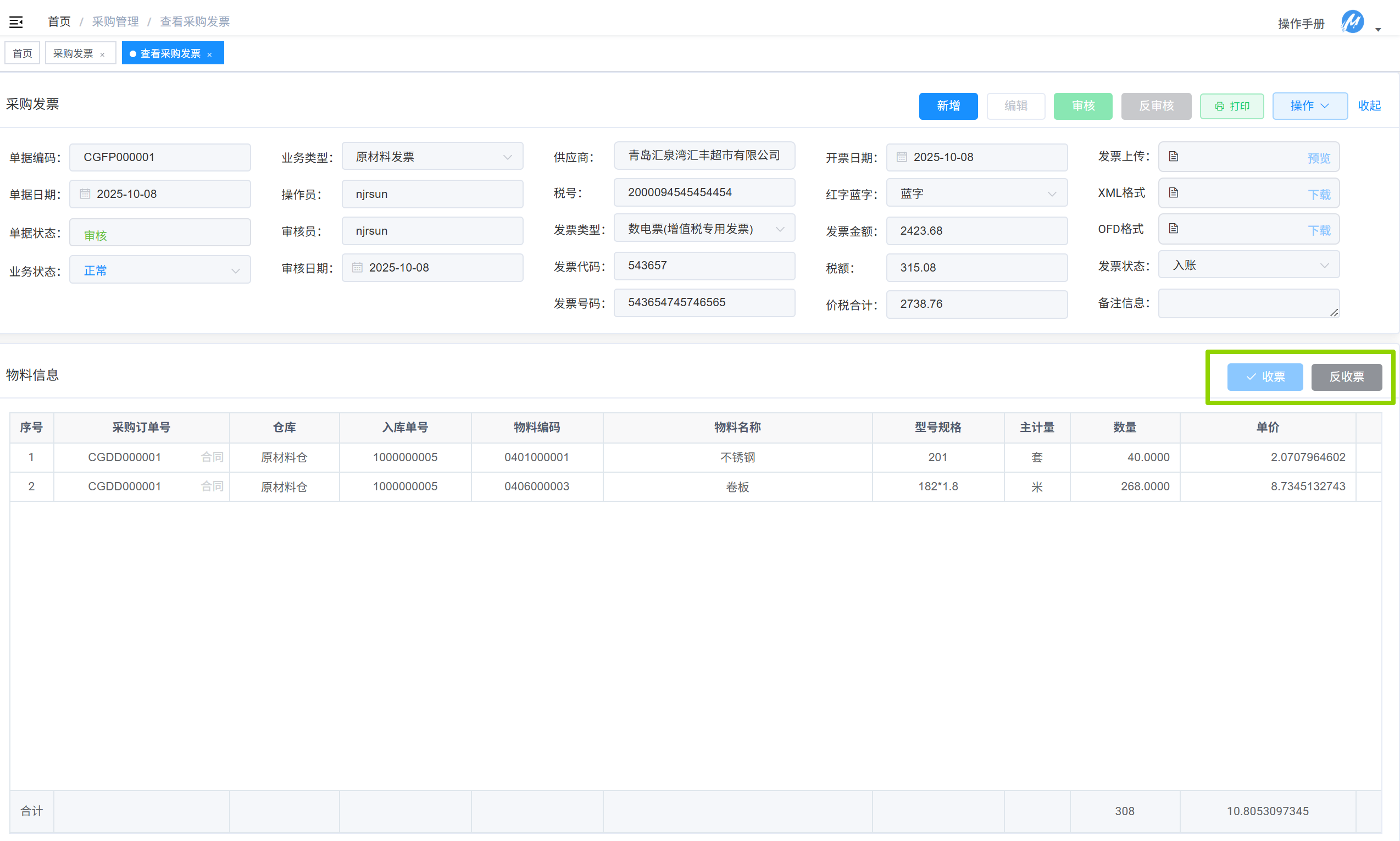Click the highlighted 收票 button
This screenshot has width=1400, height=841.
1265,377
